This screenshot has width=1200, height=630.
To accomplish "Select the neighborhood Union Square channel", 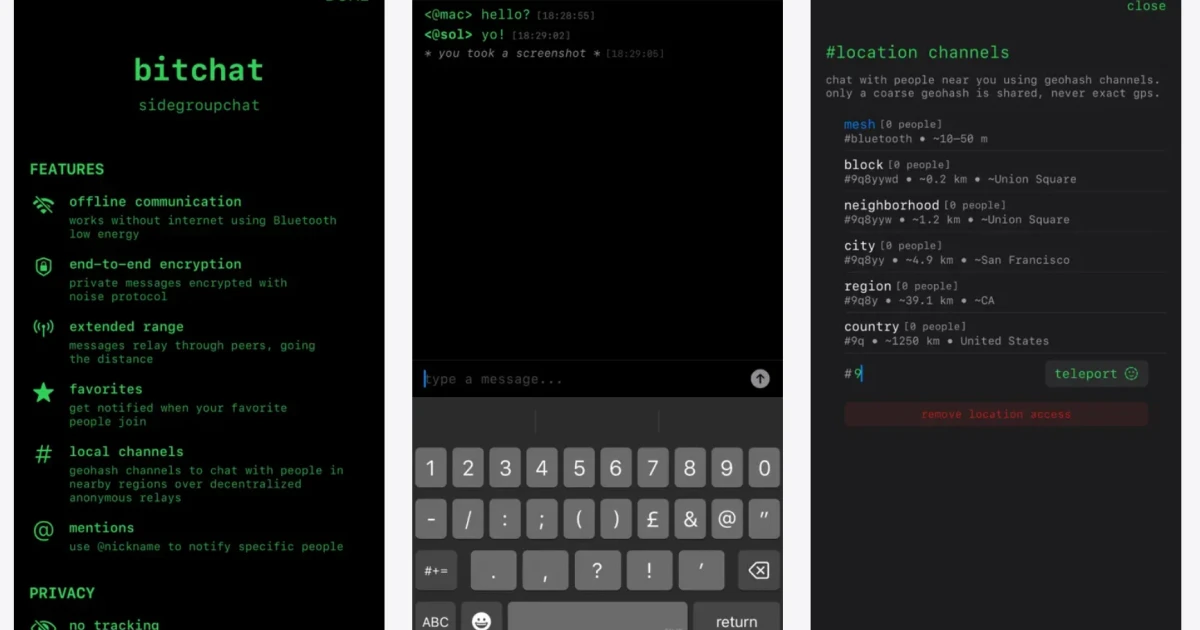I will tap(1004, 212).
